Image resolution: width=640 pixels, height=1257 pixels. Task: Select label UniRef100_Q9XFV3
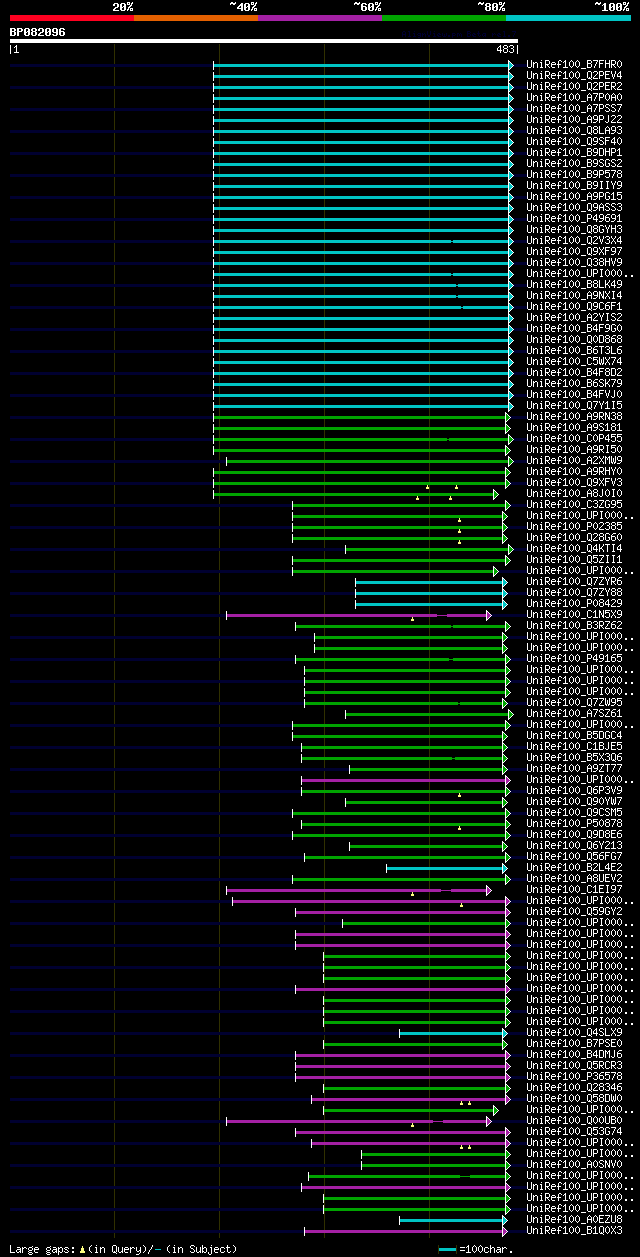point(574,482)
